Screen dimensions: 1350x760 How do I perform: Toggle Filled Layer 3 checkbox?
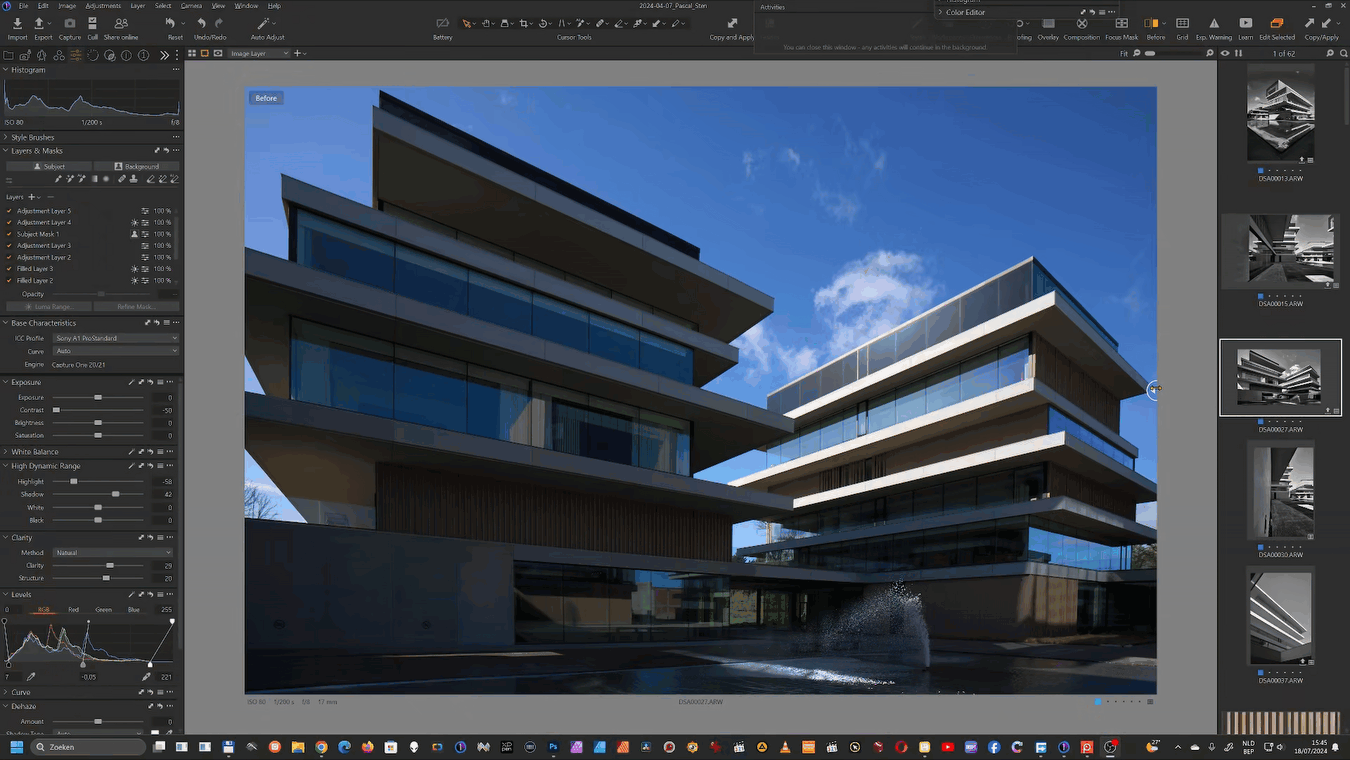9,269
